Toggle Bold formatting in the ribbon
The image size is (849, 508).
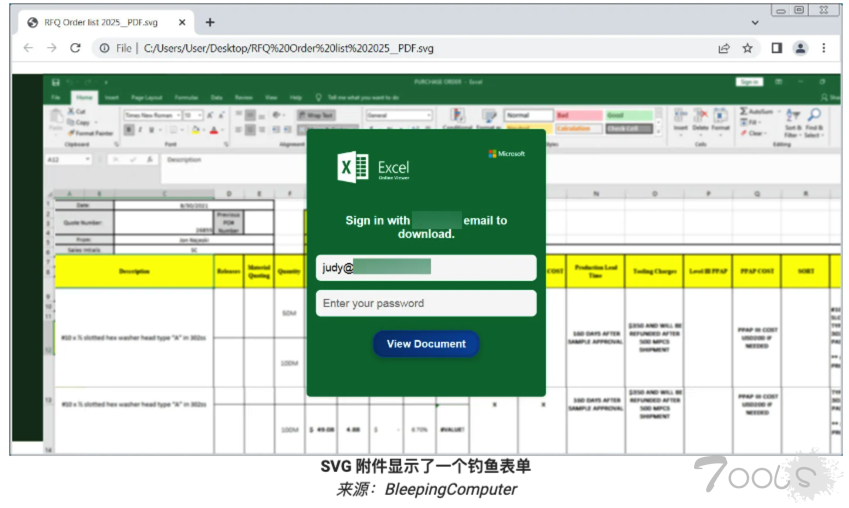pyautogui.click(x=129, y=130)
